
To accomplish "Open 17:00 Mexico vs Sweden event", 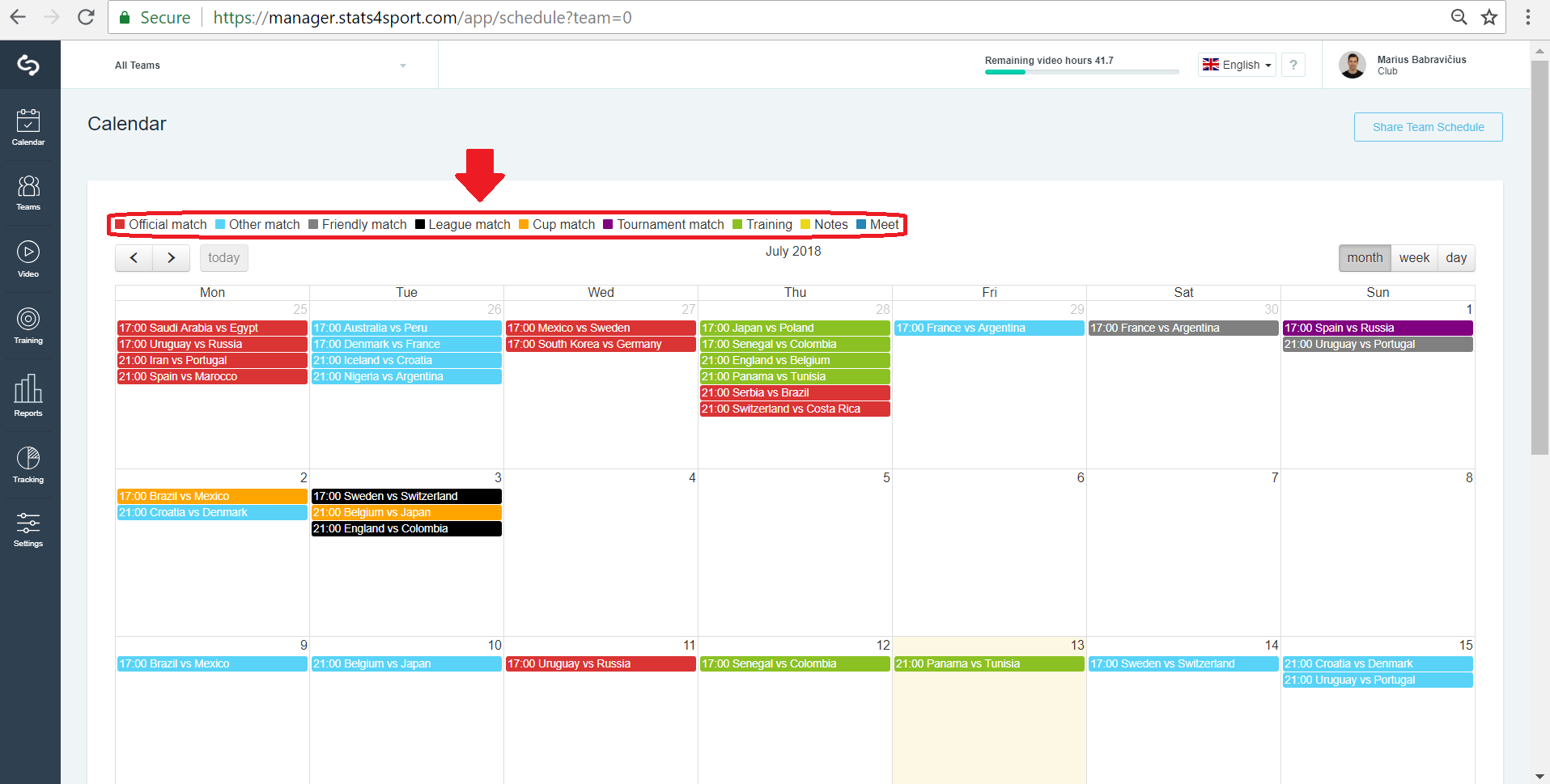I will point(601,328).
